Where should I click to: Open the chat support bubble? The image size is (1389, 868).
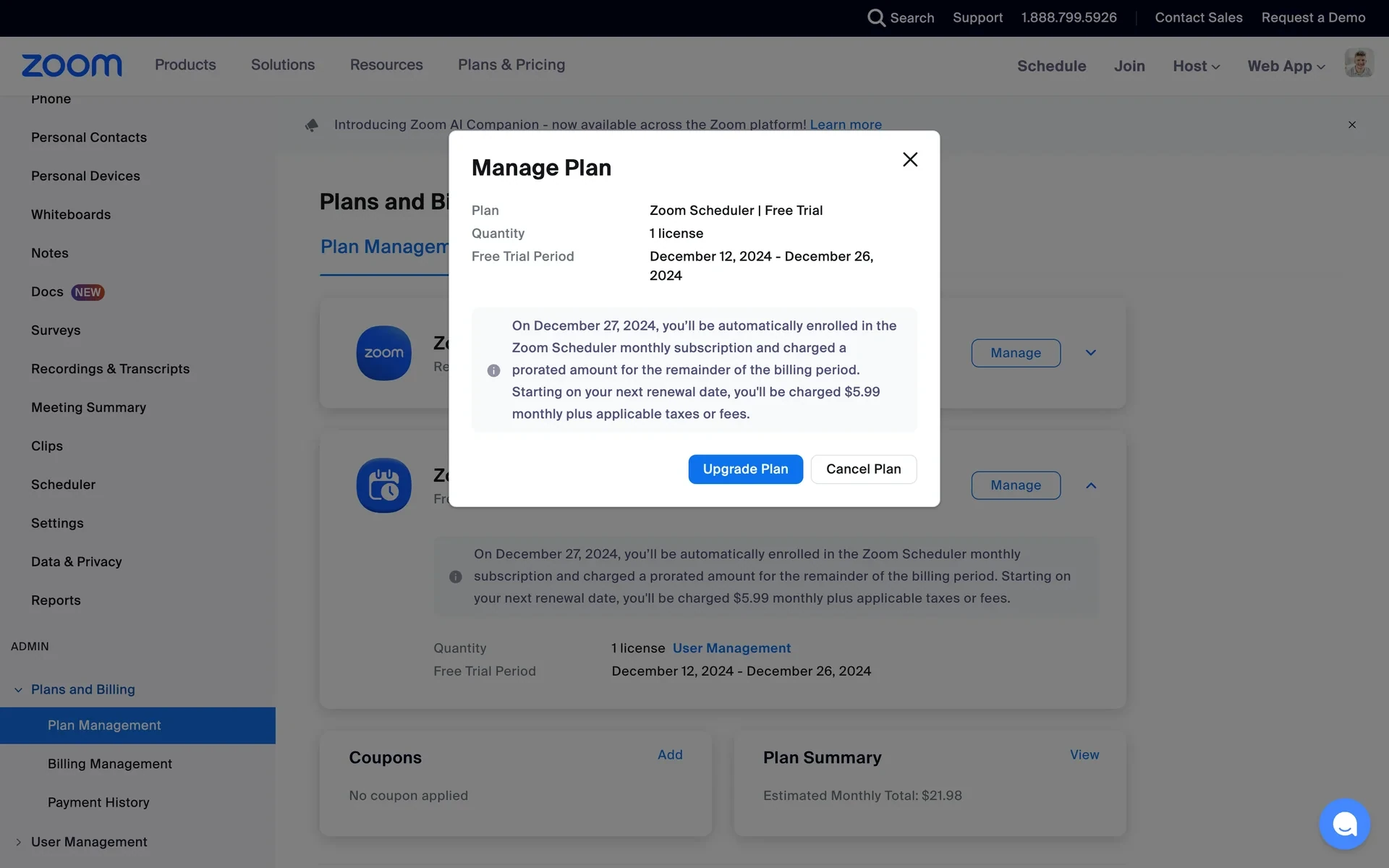(x=1344, y=824)
